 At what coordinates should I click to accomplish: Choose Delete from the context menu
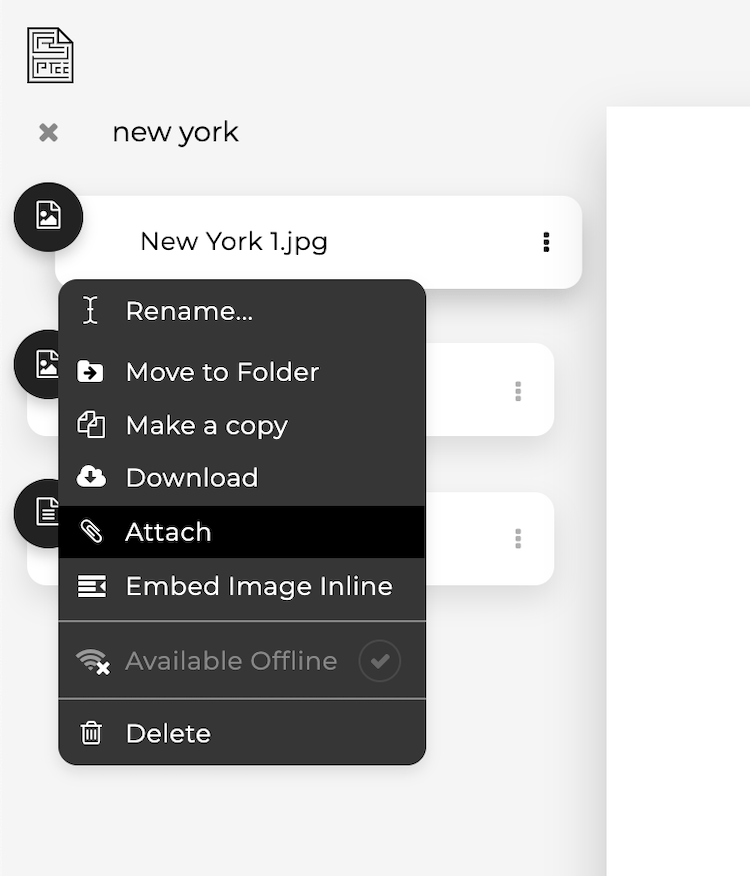tap(242, 733)
